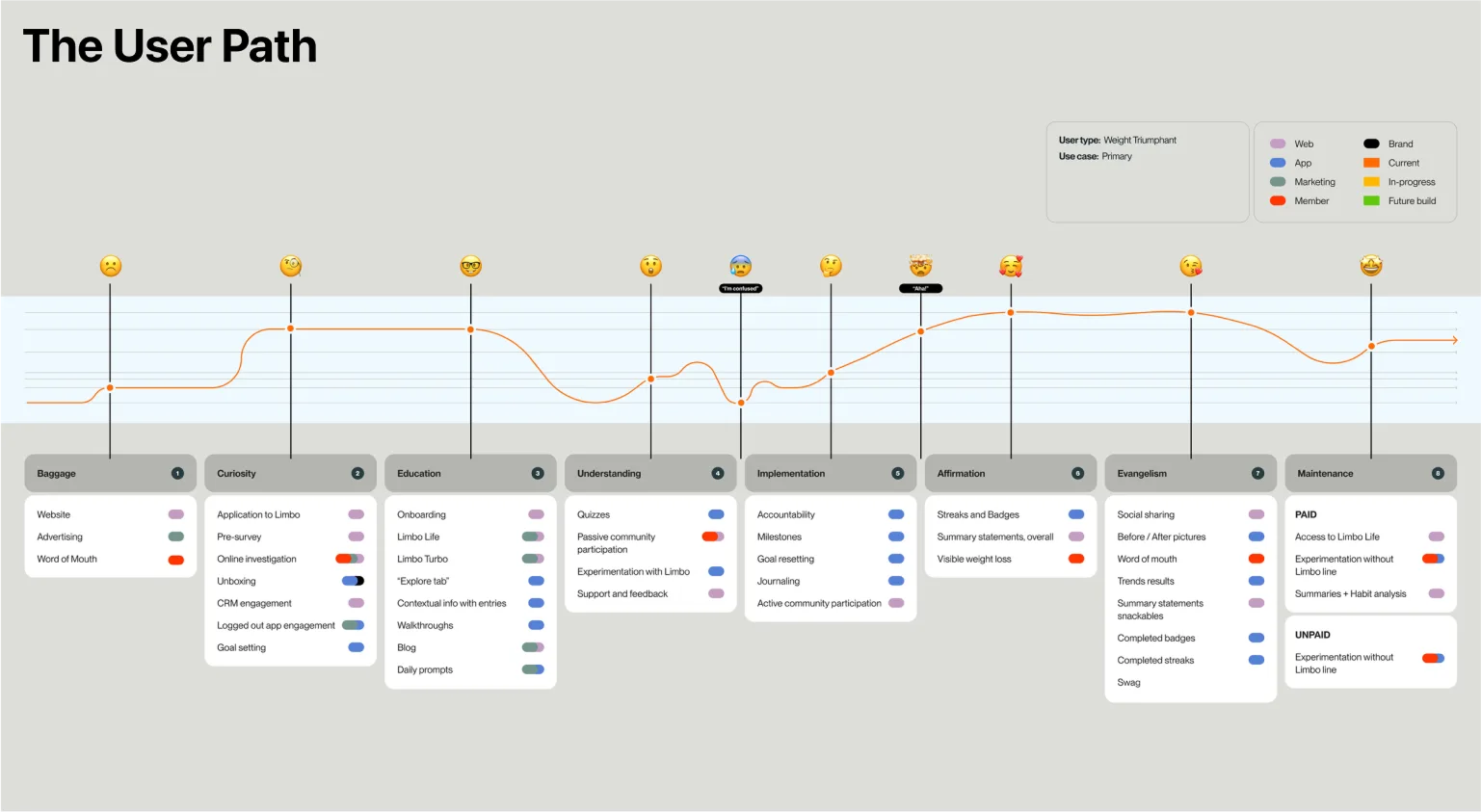1481x812 pixels.
Task: Click the In-progress yellow legend swatch
Action: [x=1371, y=181]
